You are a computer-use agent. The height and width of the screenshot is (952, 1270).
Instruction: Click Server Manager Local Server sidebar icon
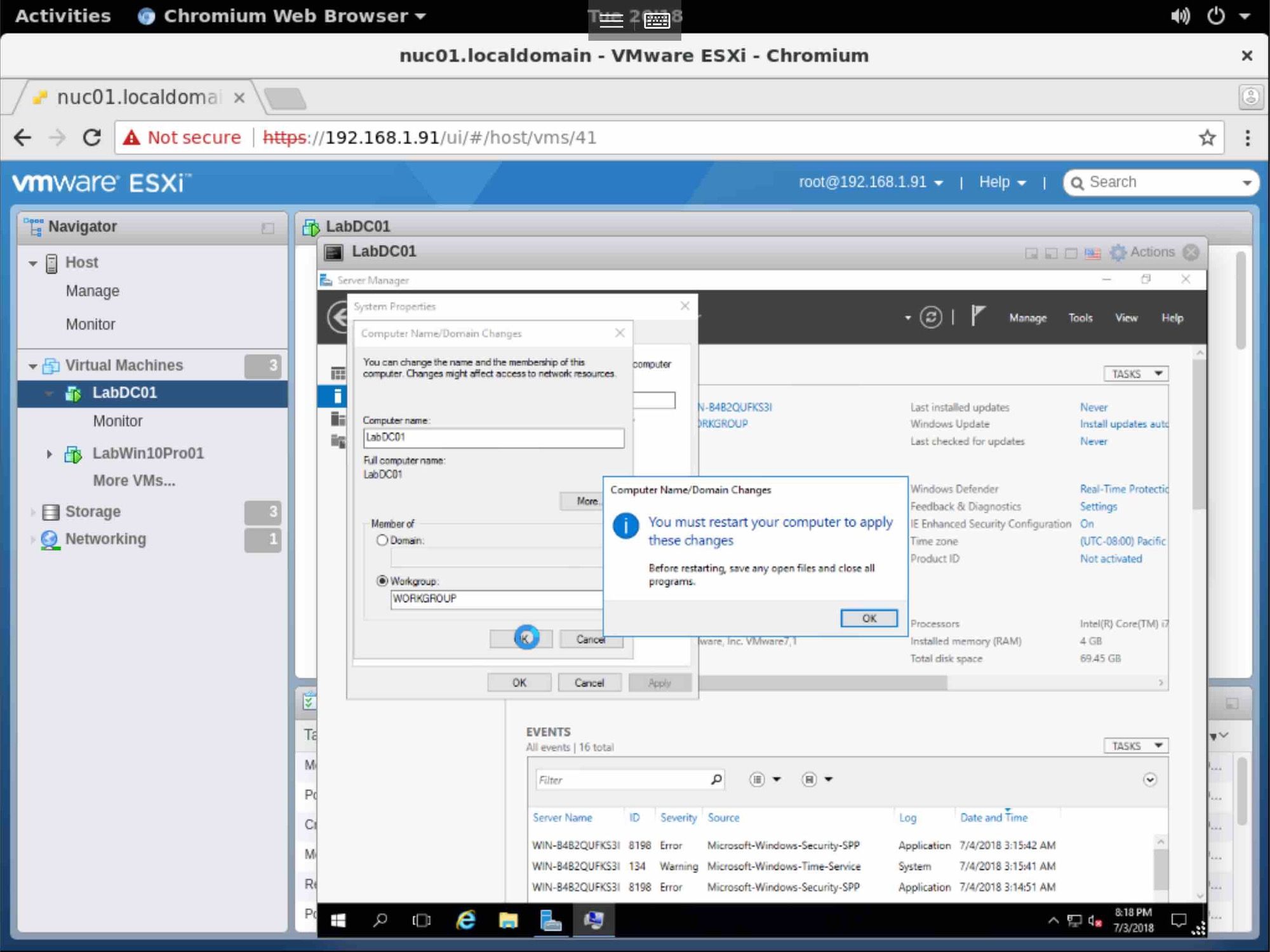coord(338,396)
